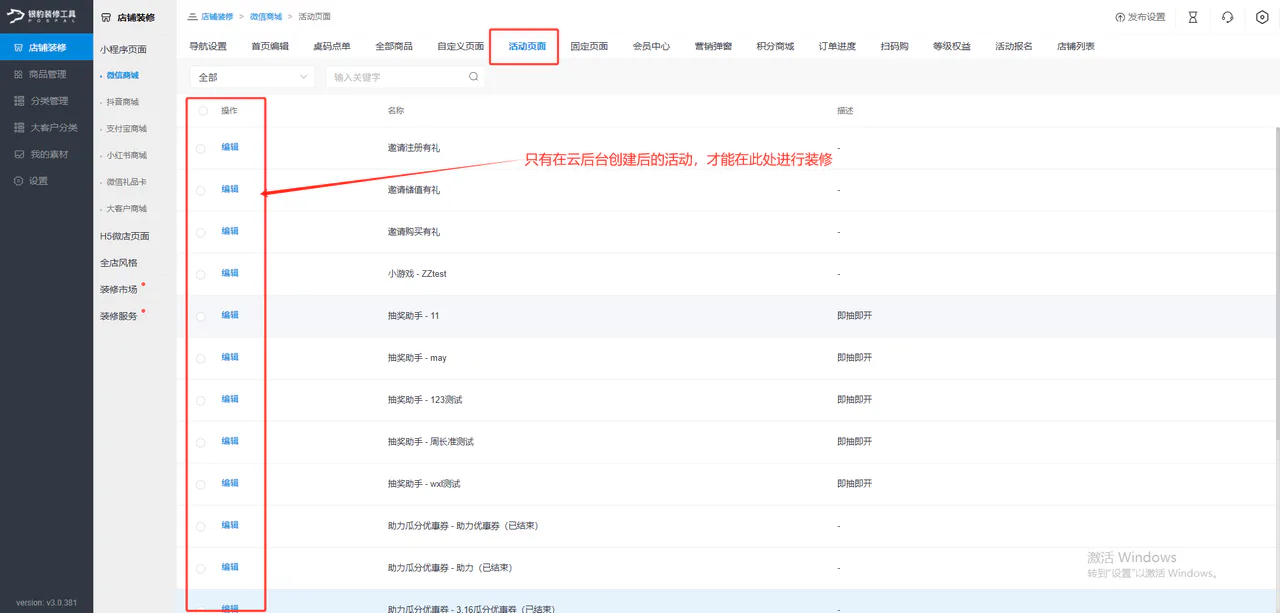Switch to 订单进度 tab
This screenshot has width=1280, height=613.
pyautogui.click(x=837, y=46)
